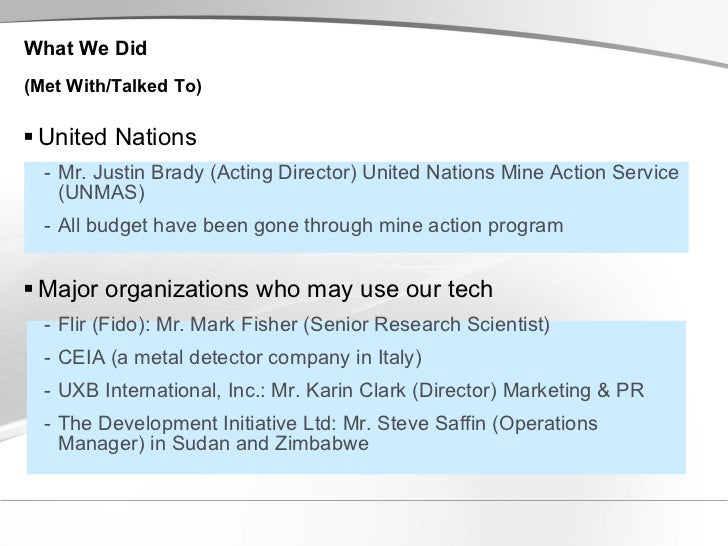Image resolution: width=728 pixels, height=546 pixels.
Task: Click the 'CEIA (a metal detector company in Italy)' line
Action: 240,358
